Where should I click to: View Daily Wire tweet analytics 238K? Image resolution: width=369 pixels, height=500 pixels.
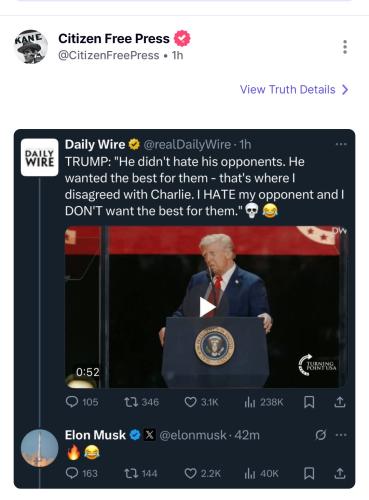(x=264, y=402)
